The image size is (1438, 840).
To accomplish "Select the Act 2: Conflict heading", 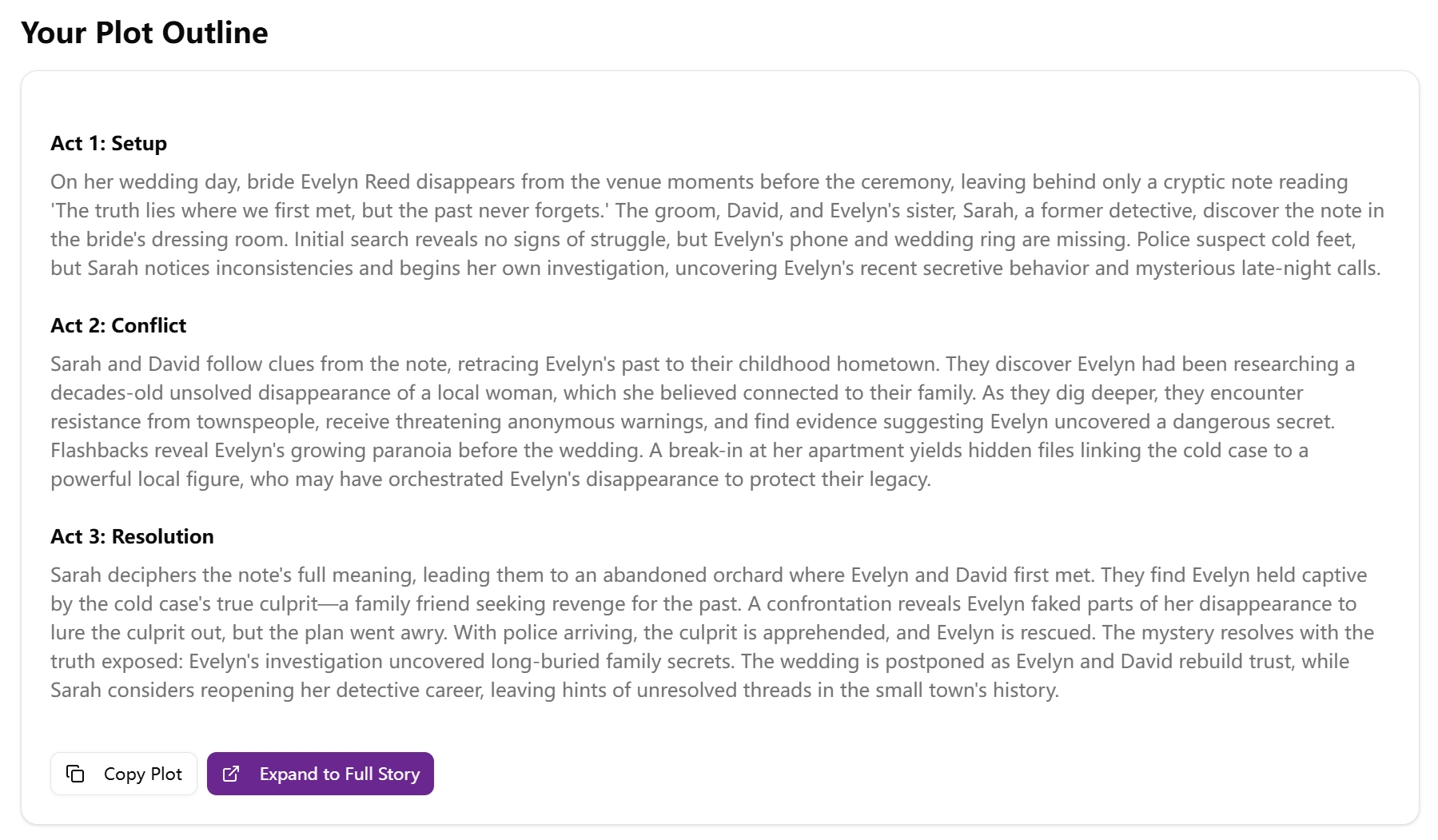I will click(x=118, y=325).
